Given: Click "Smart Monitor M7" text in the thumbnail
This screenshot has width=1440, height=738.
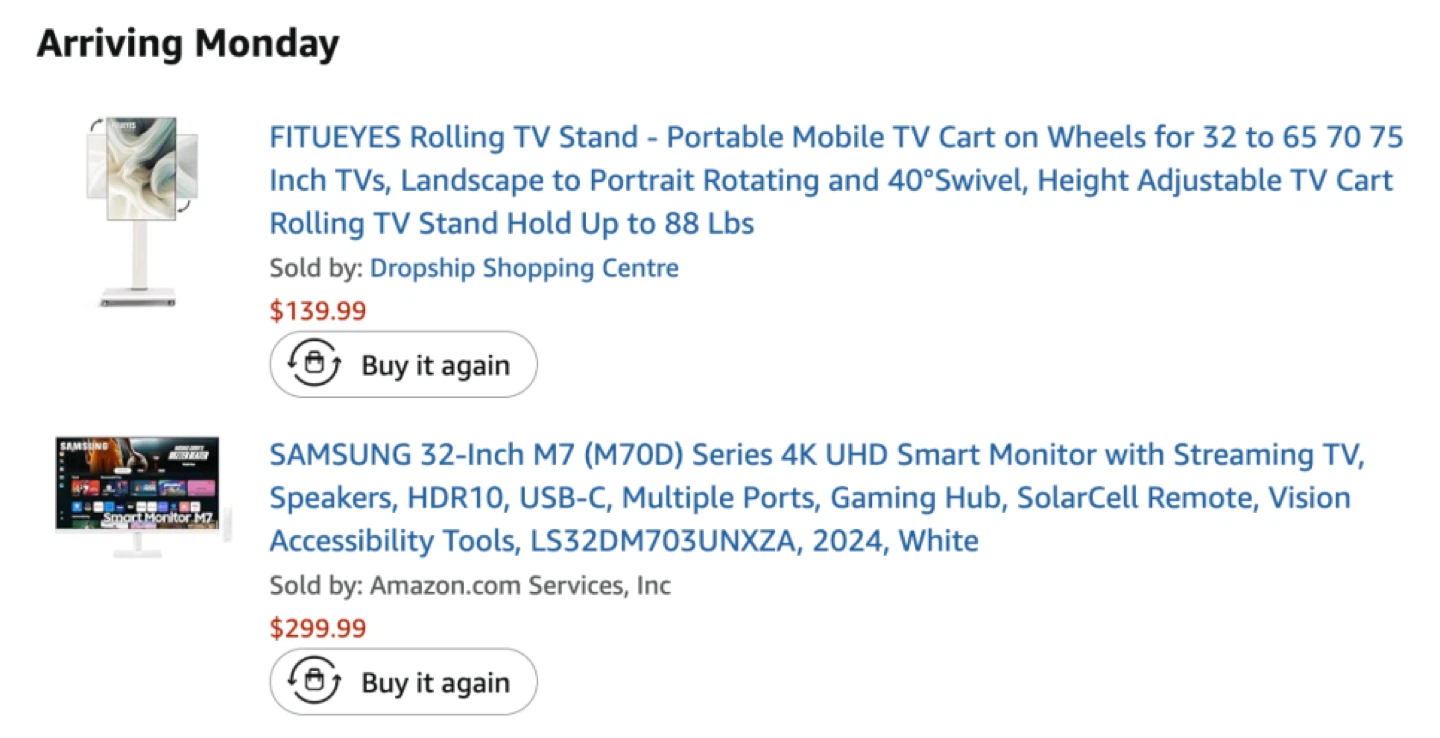Looking at the screenshot, I should [x=158, y=518].
